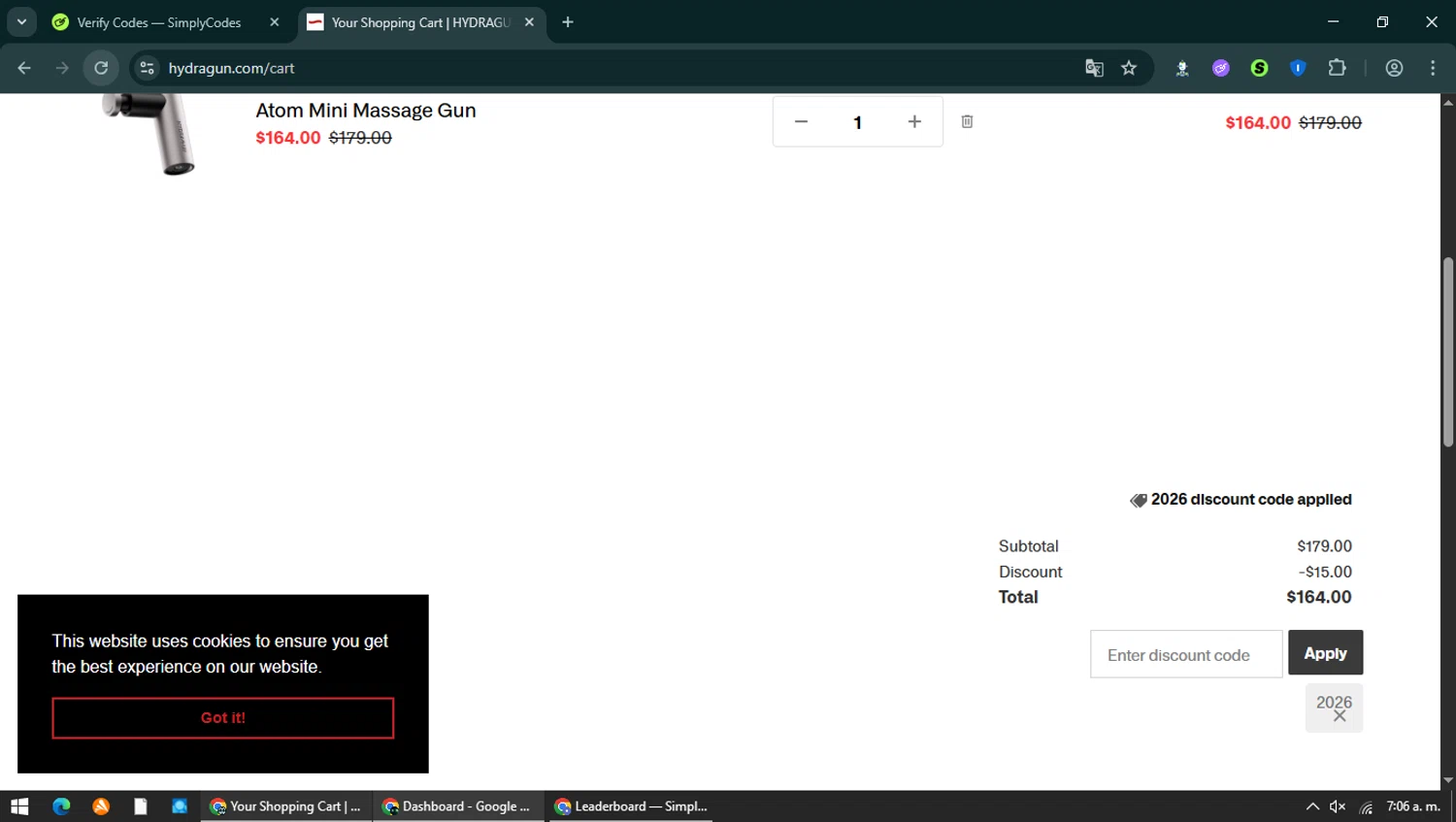Open the clock showing 7:06 a. m.
The image size is (1456, 822).
tap(1413, 806)
